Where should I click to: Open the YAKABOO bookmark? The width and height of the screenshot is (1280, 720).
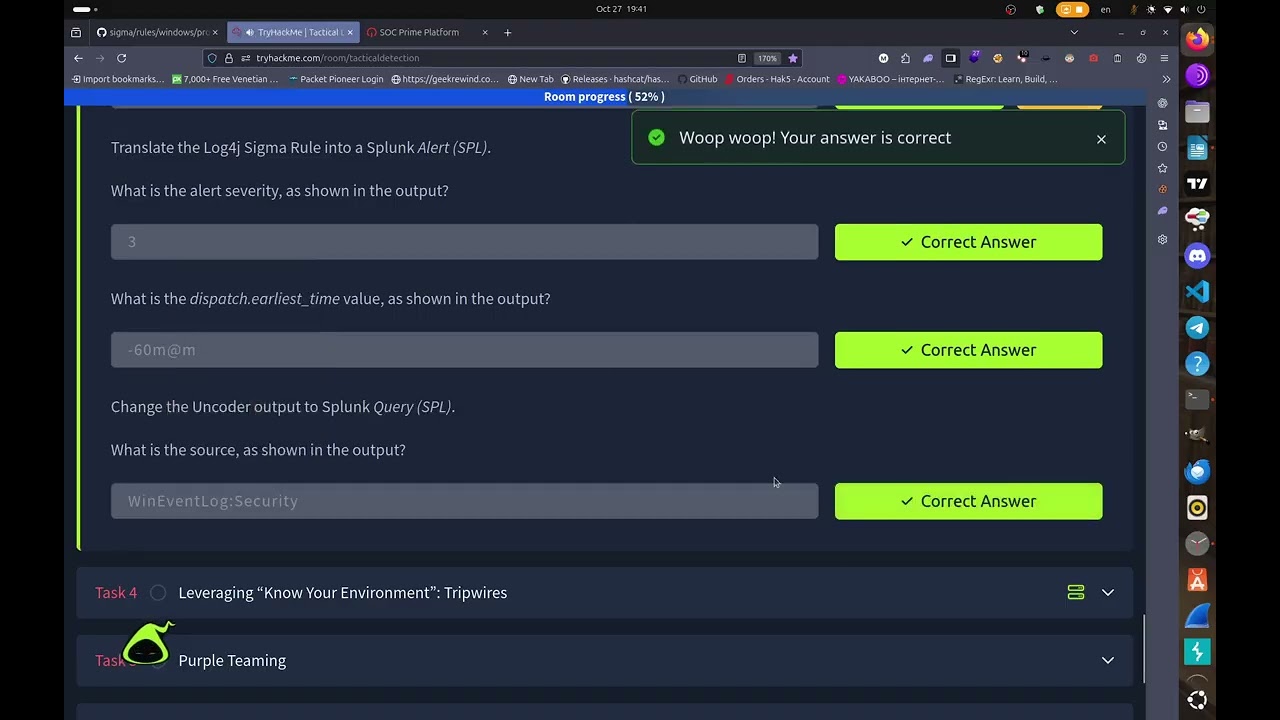coord(891,79)
